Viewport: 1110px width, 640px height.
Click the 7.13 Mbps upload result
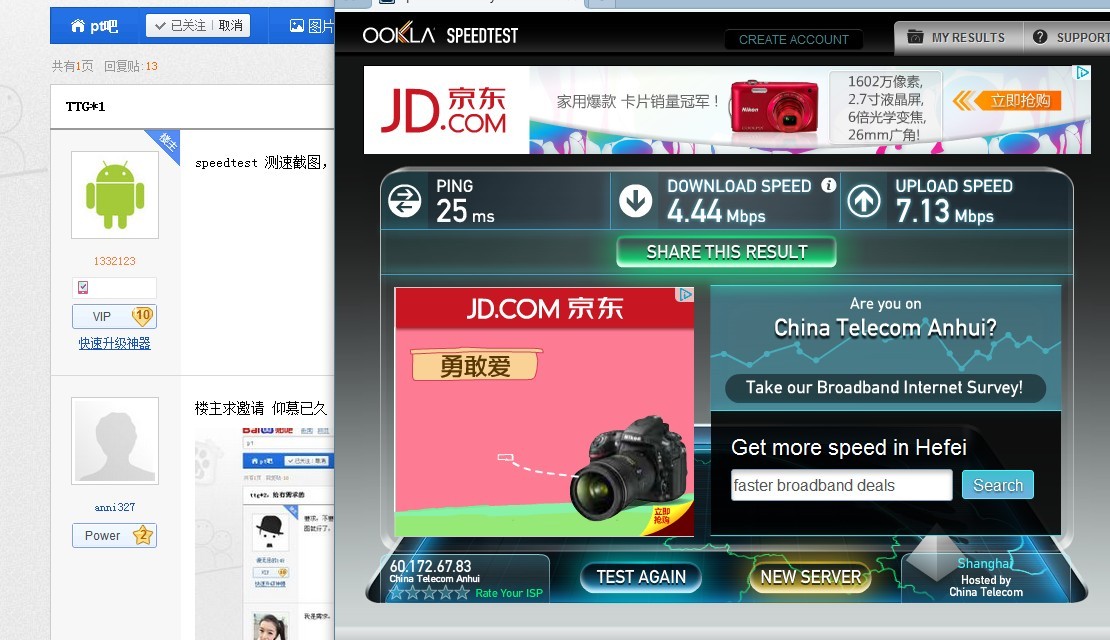[944, 212]
